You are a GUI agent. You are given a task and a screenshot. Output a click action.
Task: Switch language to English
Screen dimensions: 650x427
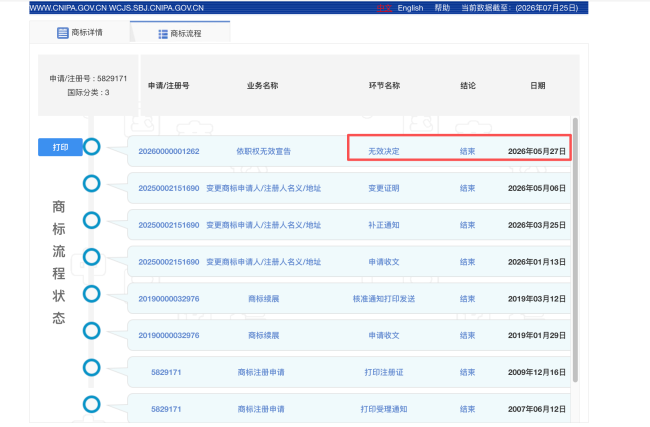[410, 8]
